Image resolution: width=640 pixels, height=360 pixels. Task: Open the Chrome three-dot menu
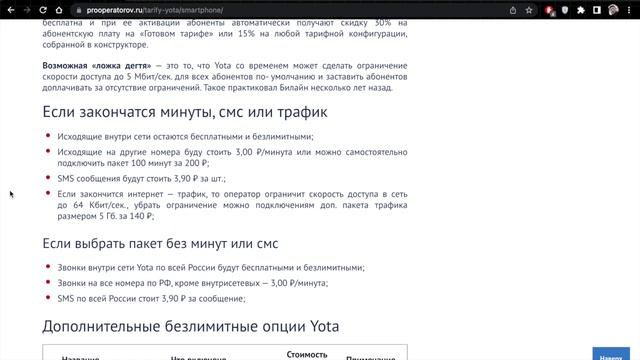pos(629,10)
